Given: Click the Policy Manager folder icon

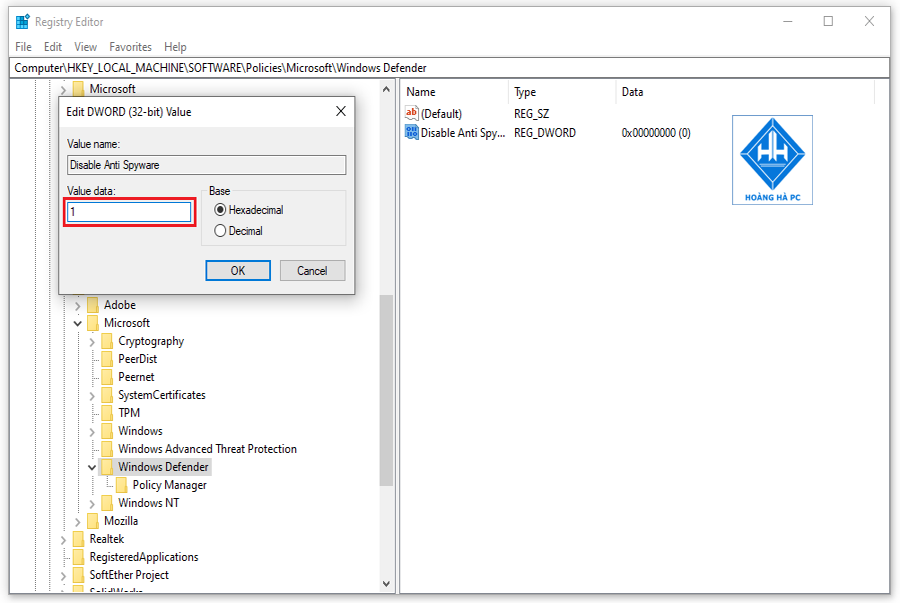Looking at the screenshot, I should tap(122, 485).
